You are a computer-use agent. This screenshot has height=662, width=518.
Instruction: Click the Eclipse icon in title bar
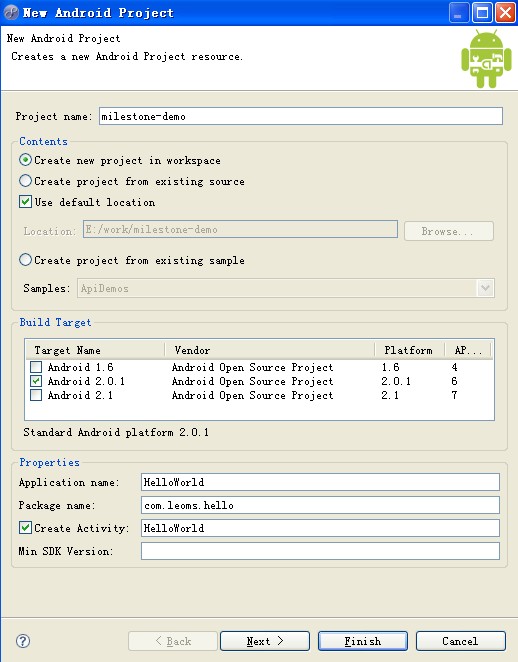(11, 12)
